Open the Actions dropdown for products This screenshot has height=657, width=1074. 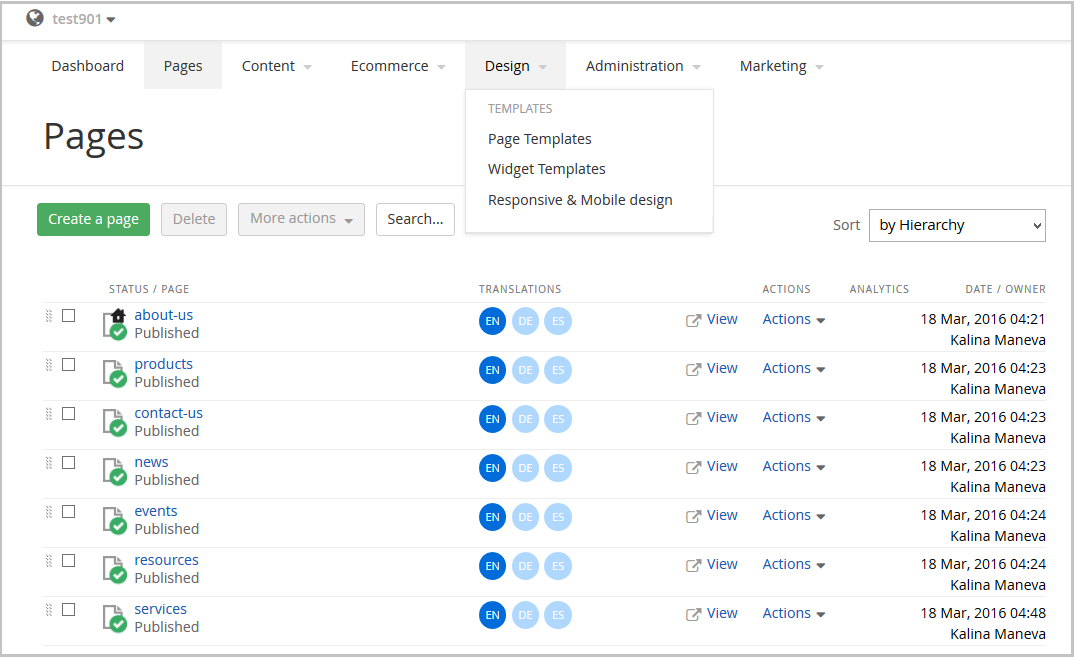[793, 368]
